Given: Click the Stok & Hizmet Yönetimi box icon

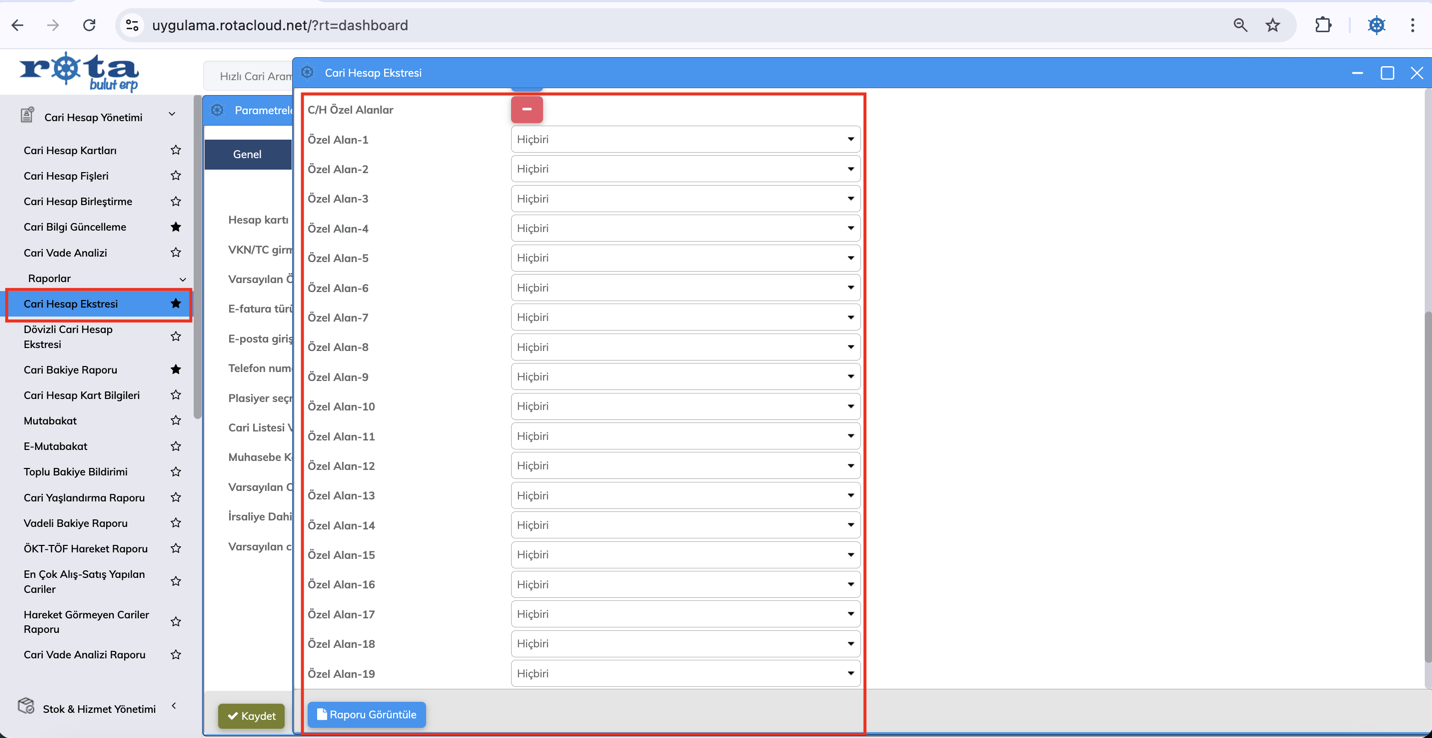Looking at the screenshot, I should [x=26, y=707].
